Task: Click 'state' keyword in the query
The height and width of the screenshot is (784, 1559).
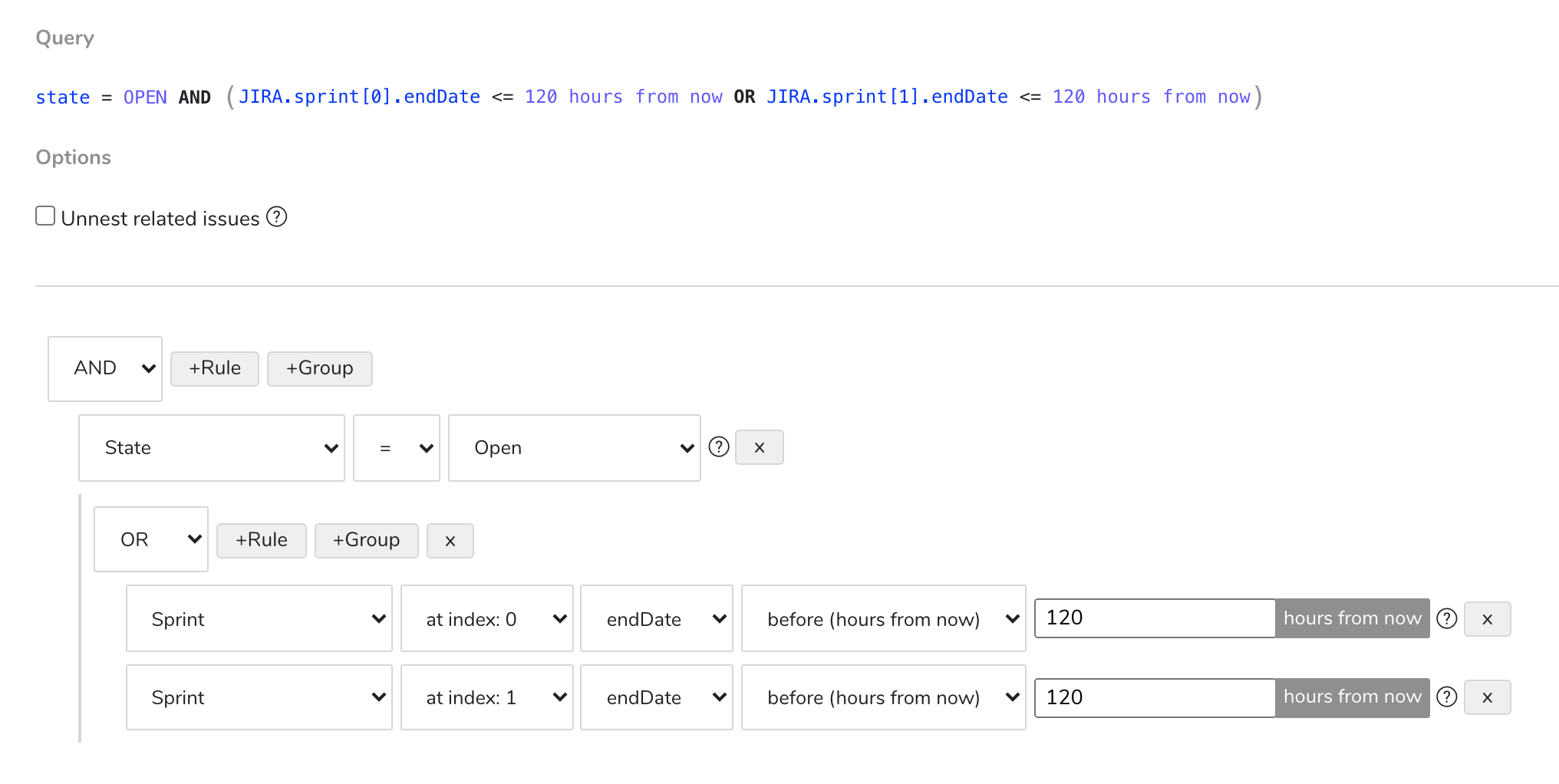Action: pos(63,97)
